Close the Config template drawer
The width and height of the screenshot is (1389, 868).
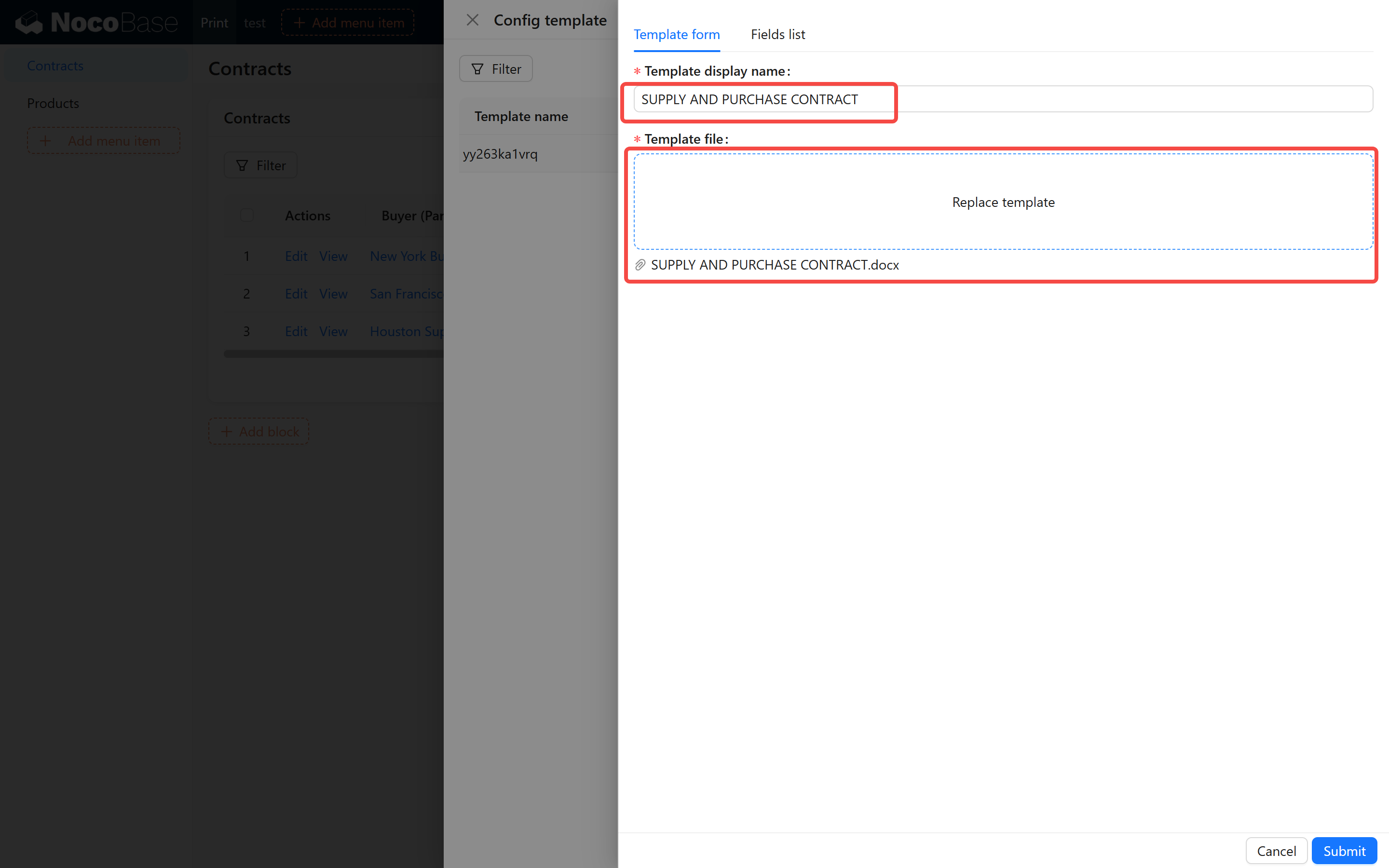click(472, 20)
